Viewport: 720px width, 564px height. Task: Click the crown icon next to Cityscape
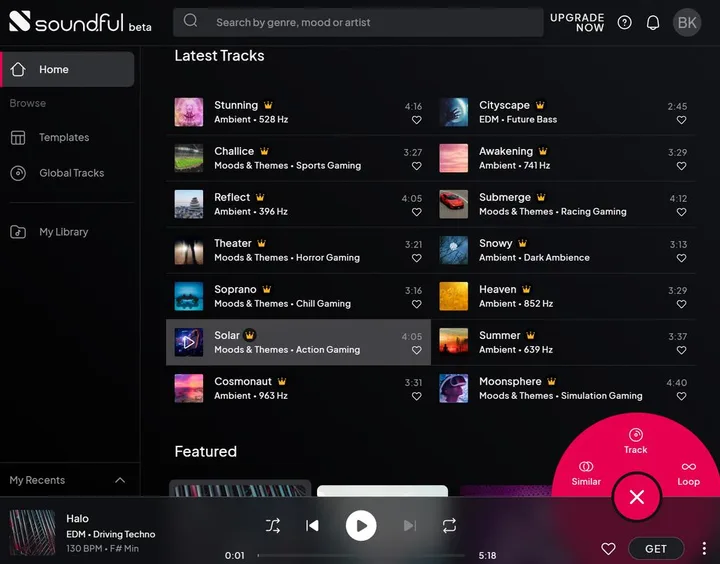(x=540, y=105)
